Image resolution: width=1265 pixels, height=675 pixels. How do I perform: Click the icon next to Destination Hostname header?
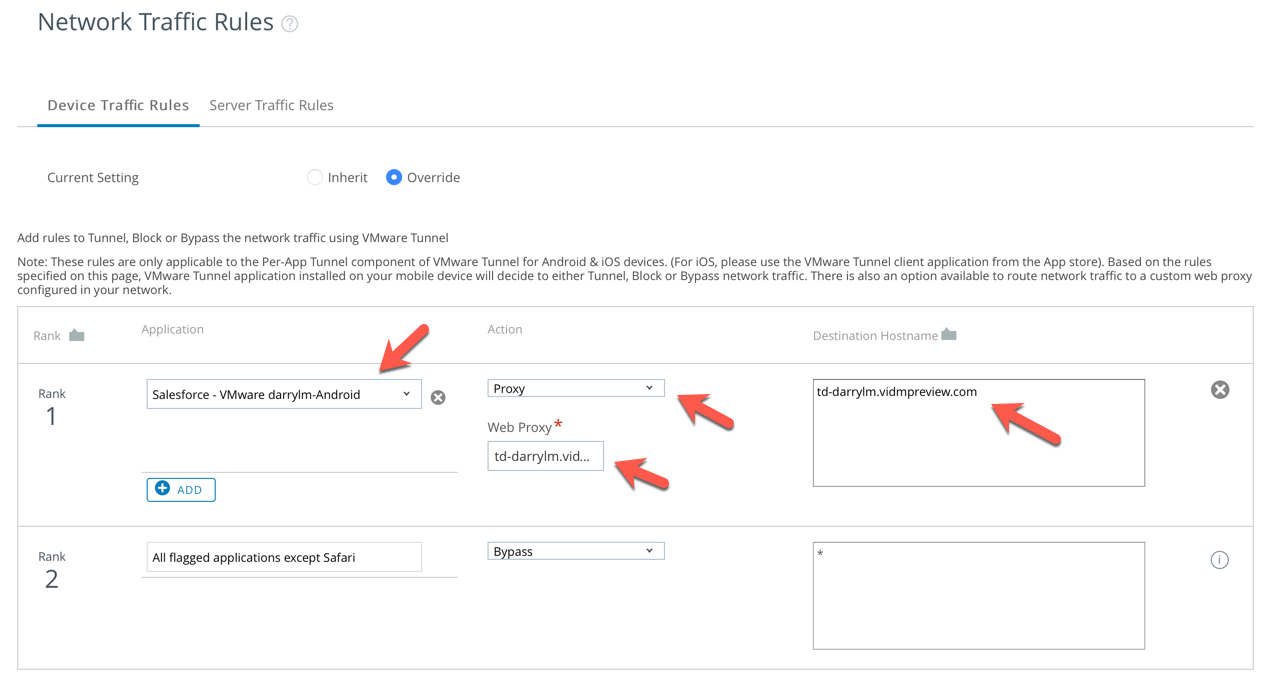(x=949, y=335)
